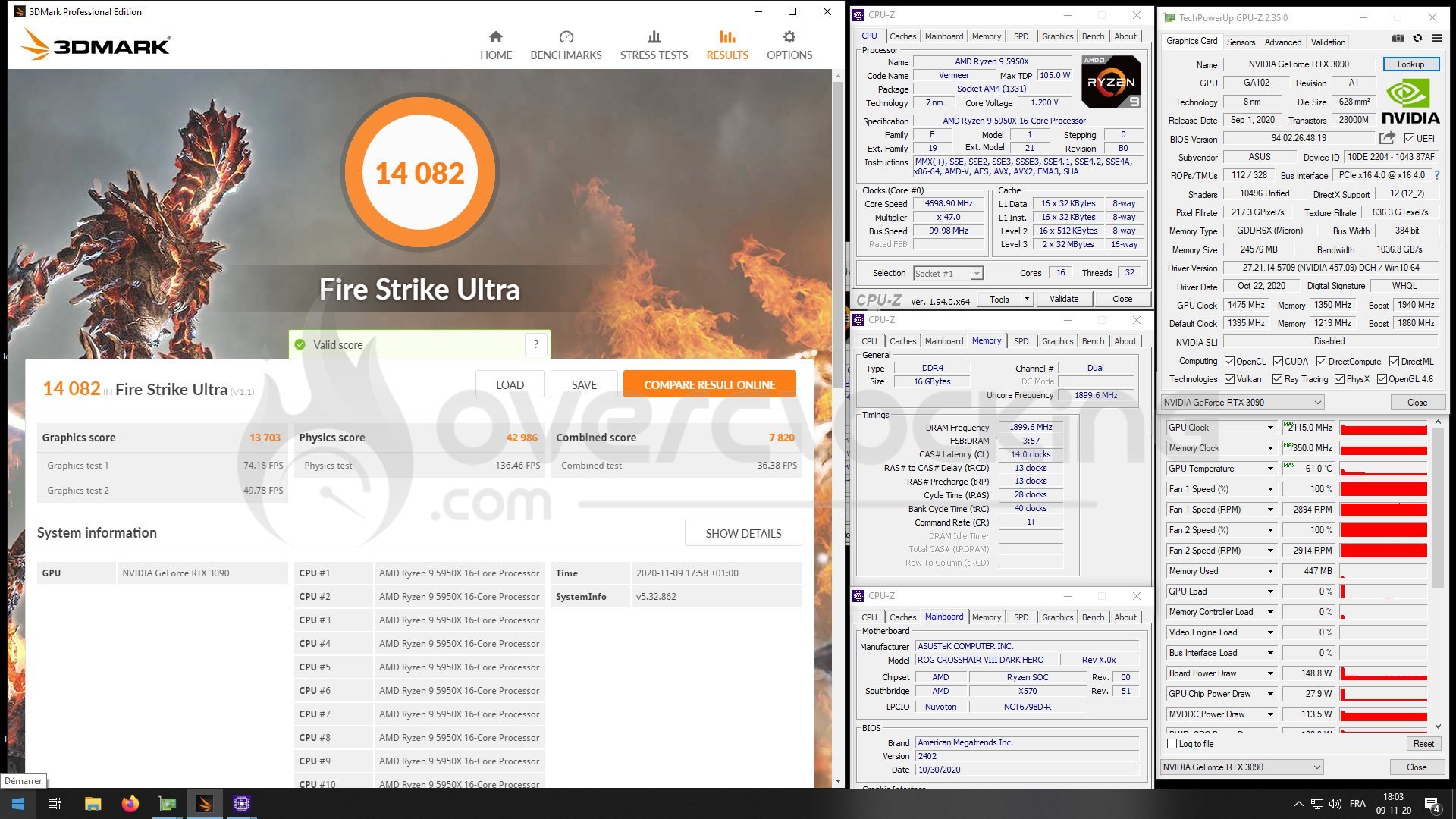The width and height of the screenshot is (1456, 819).
Task: Switch to the Sensors tab in GPU-Z
Action: coord(1241,42)
